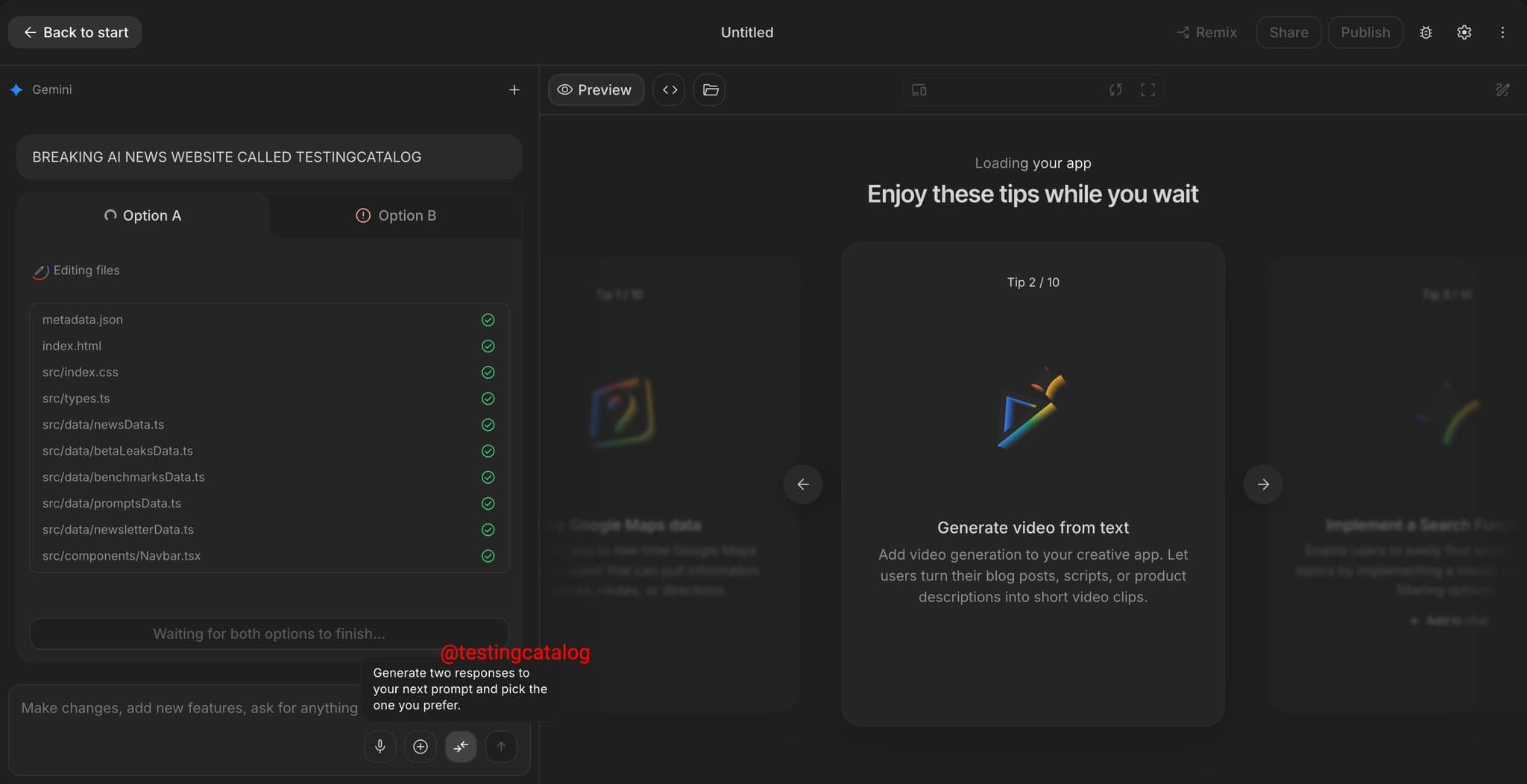This screenshot has width=1527, height=784.
Task: Click the Generate video from text tip card
Action: pos(1033,484)
